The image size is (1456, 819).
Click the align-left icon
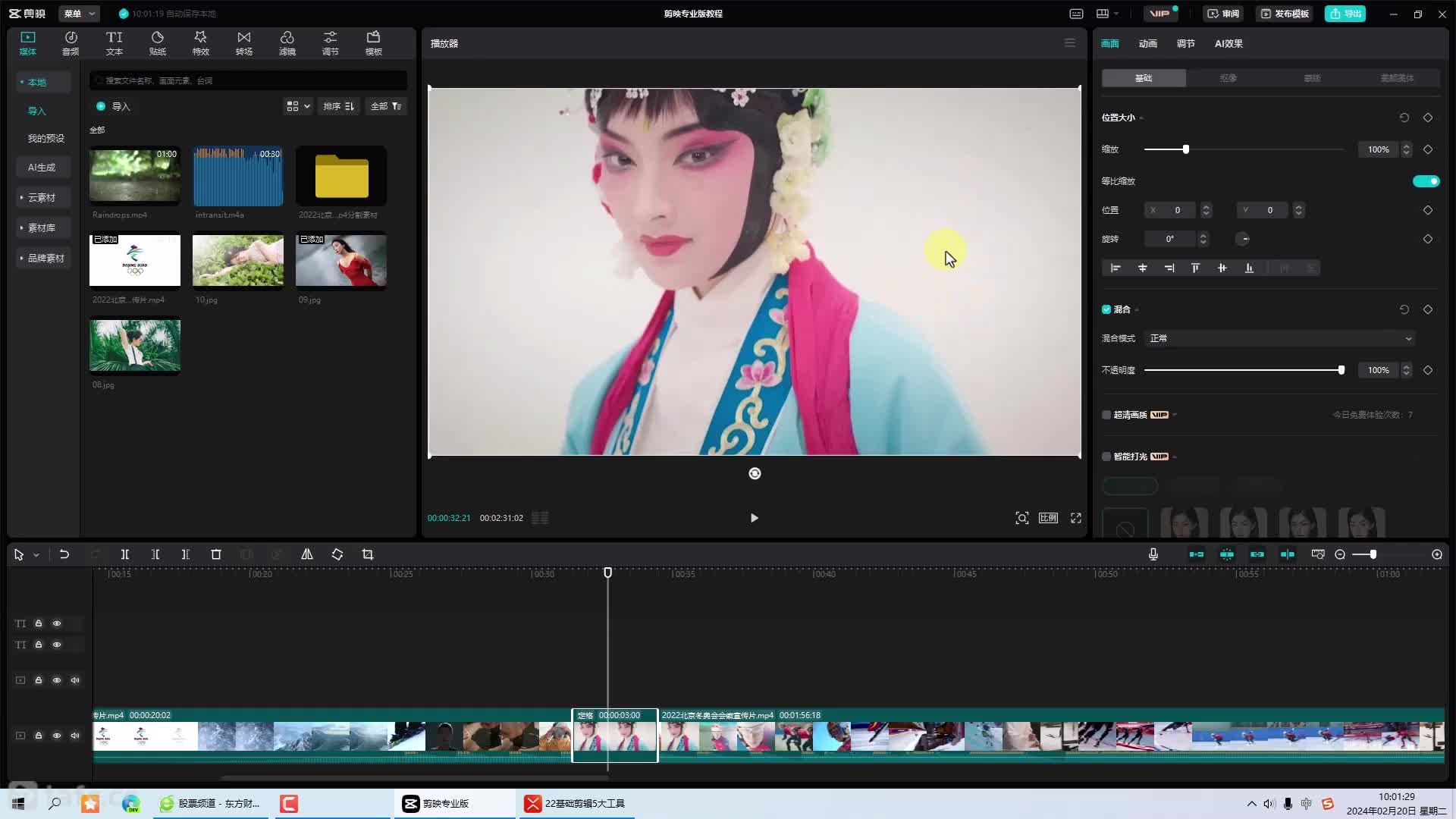(1116, 268)
